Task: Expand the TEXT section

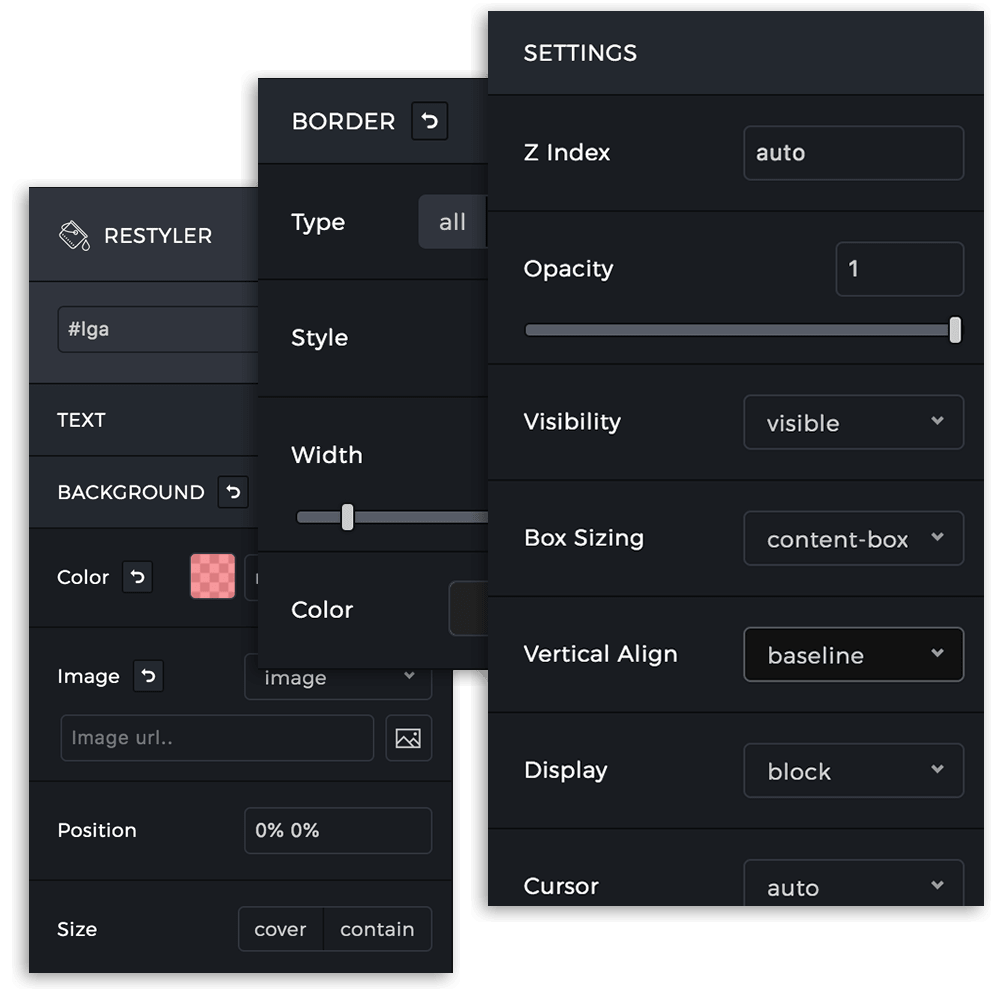Action: (x=82, y=420)
